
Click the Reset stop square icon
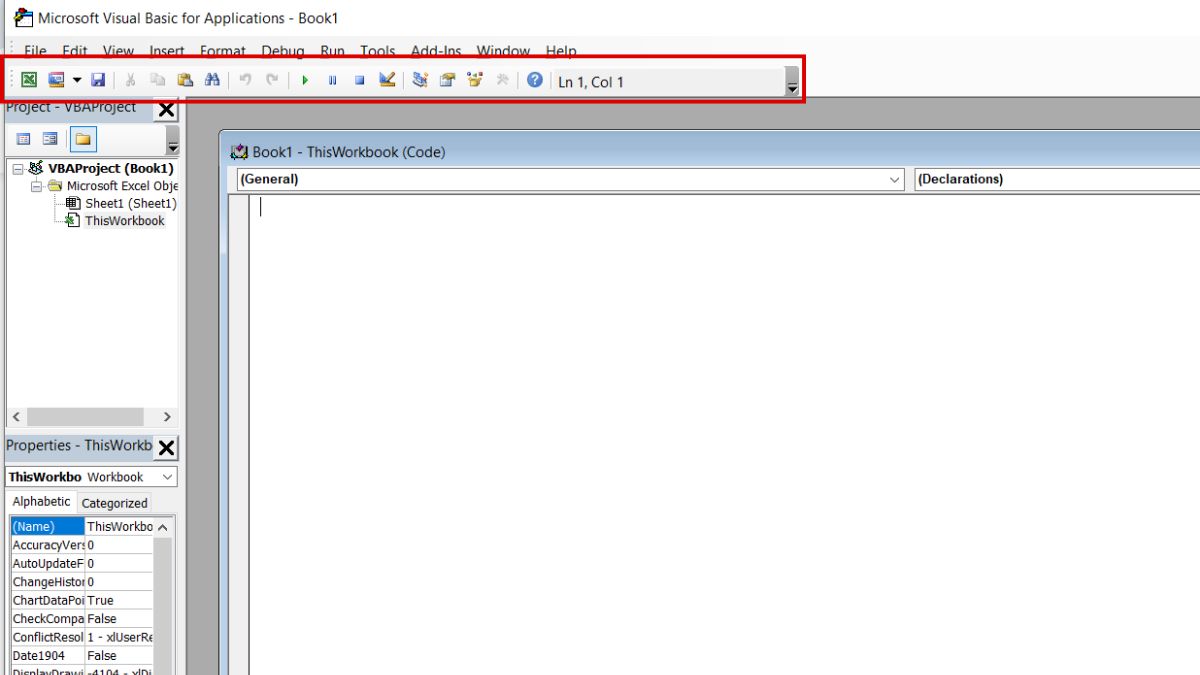tap(359, 81)
